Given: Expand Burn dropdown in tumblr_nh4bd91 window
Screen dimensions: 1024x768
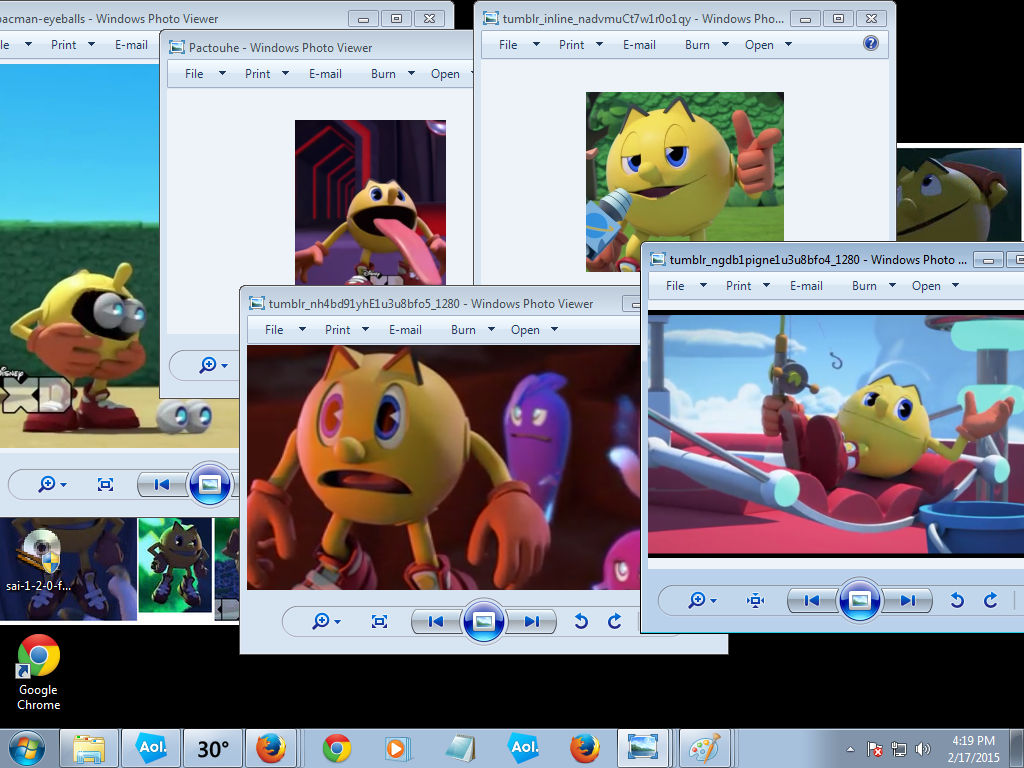Looking at the screenshot, I should [491, 330].
